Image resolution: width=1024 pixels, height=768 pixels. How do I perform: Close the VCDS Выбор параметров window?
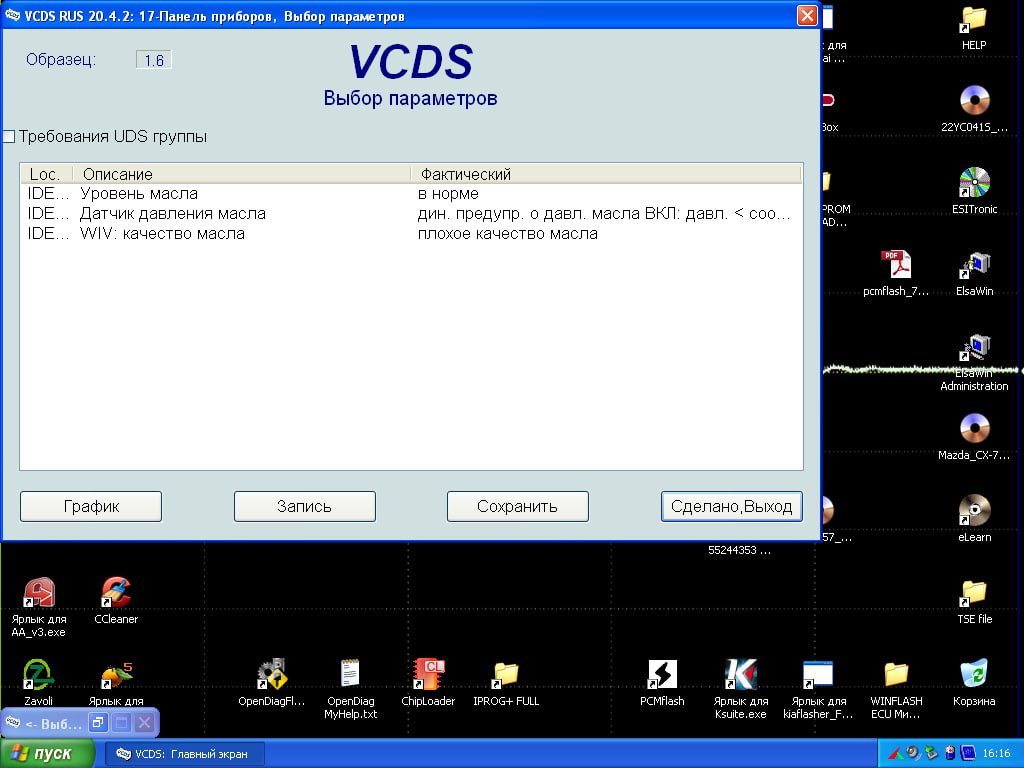[x=807, y=15]
